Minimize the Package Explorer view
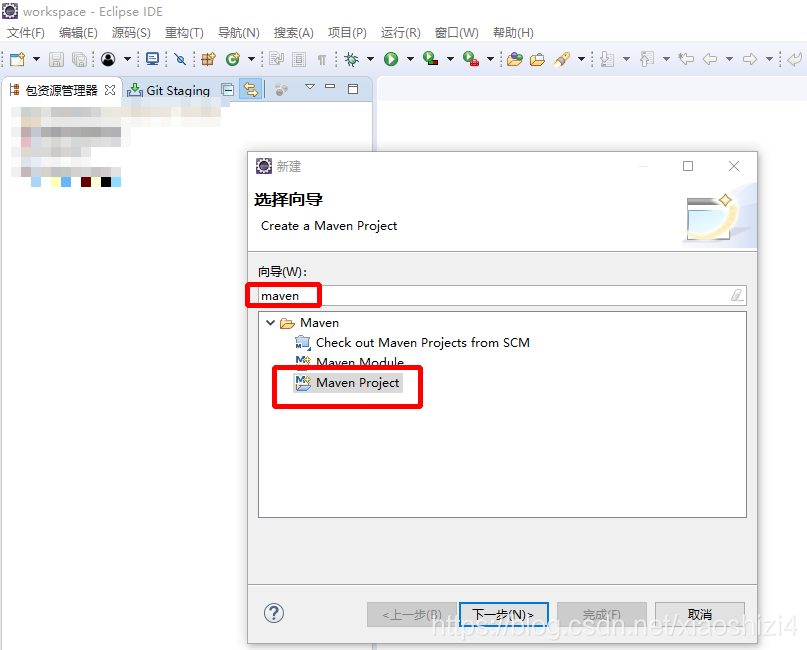 coord(330,86)
